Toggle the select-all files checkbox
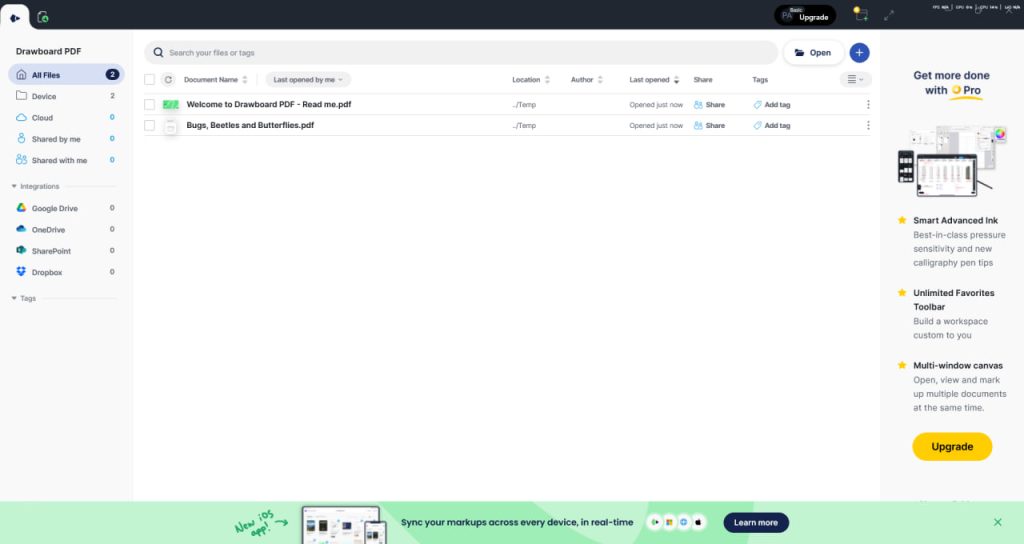Image resolution: width=1024 pixels, height=544 pixels. [149, 79]
